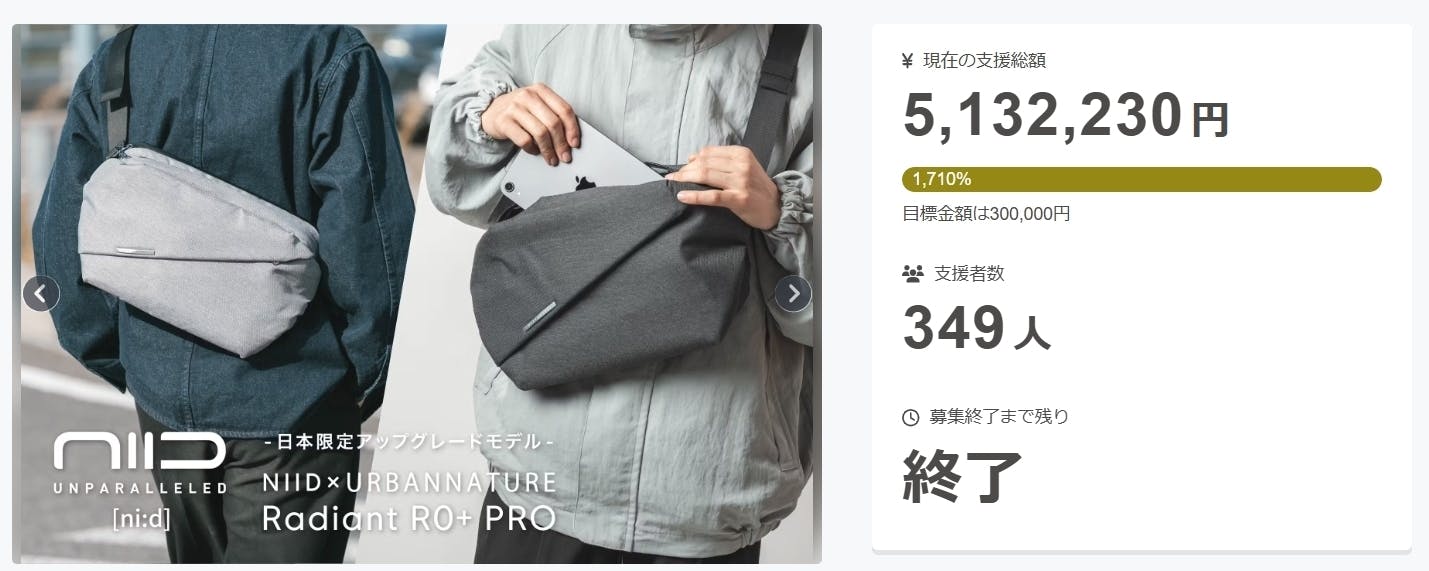The image size is (1429, 571).
Task: Click the supporters people icon
Action: click(911, 273)
